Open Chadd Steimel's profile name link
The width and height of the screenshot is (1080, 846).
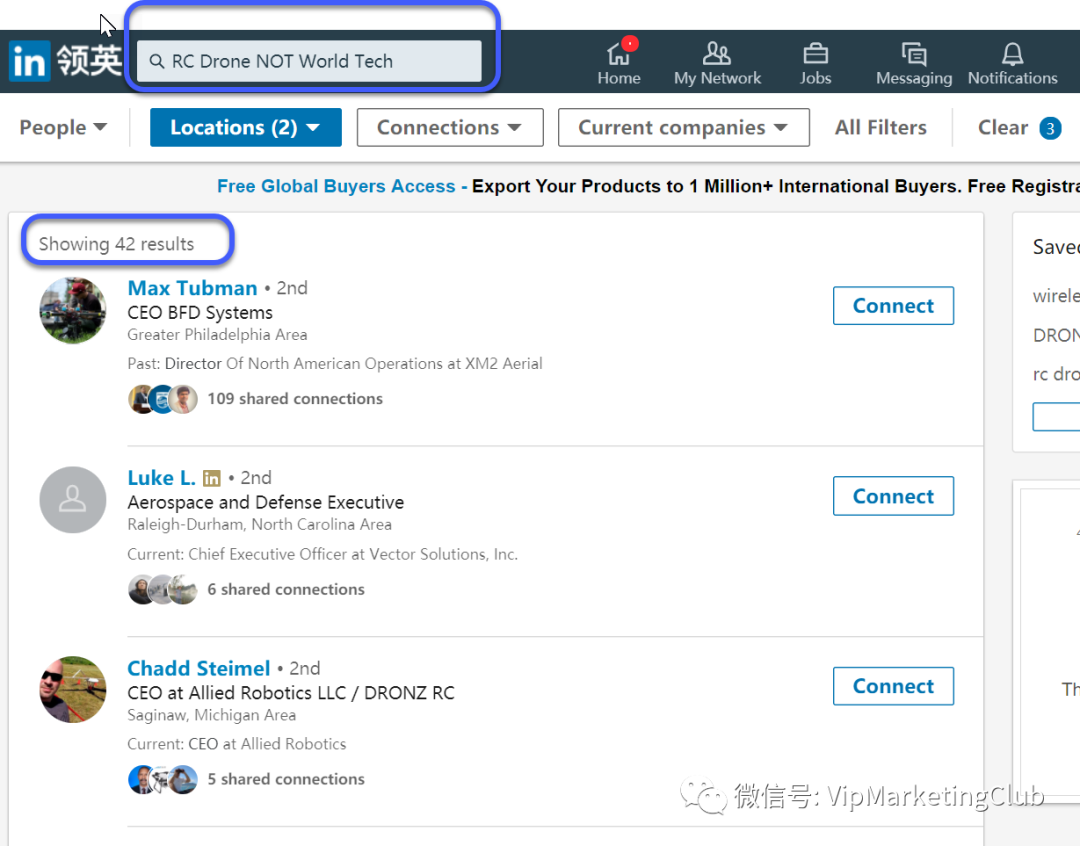pyautogui.click(x=198, y=668)
